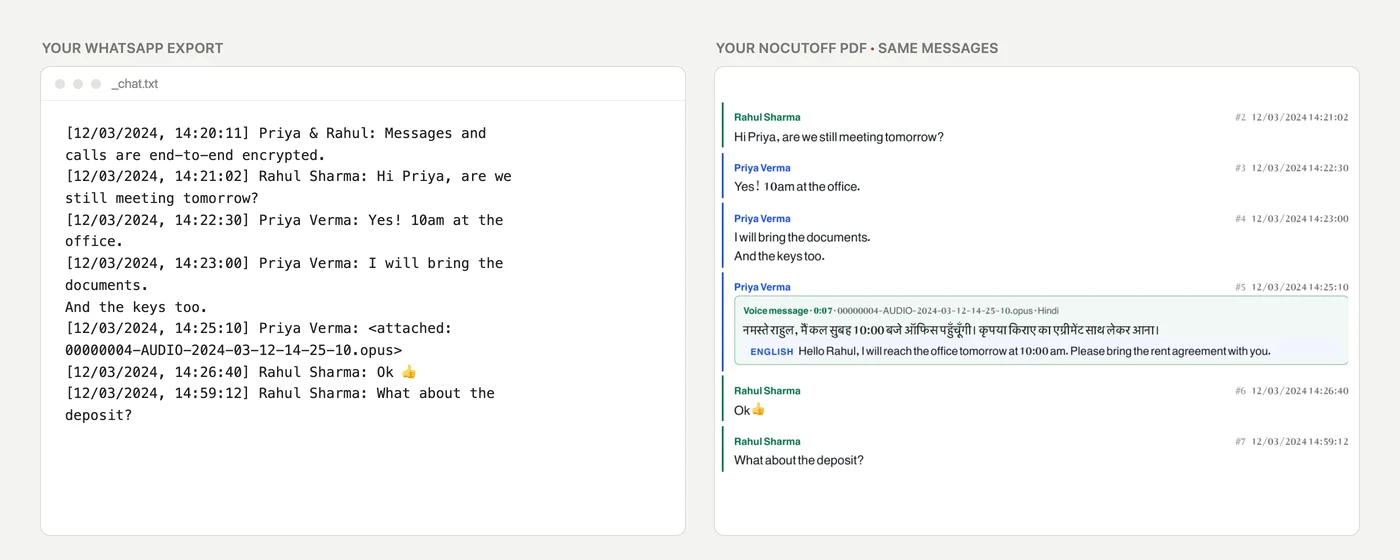Click timestamp '#2 12/03/2024 14:21:02'
The image size is (1400, 560).
tap(1291, 117)
